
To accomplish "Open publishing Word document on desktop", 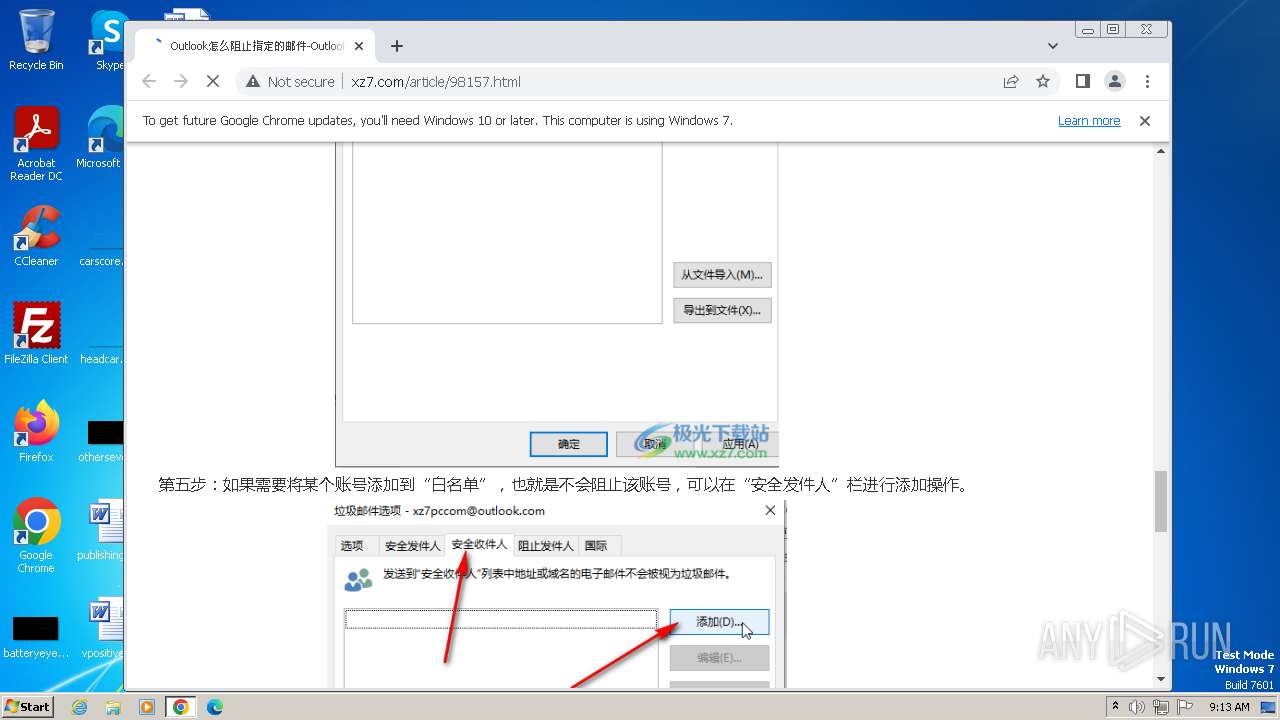I will 101,530.
